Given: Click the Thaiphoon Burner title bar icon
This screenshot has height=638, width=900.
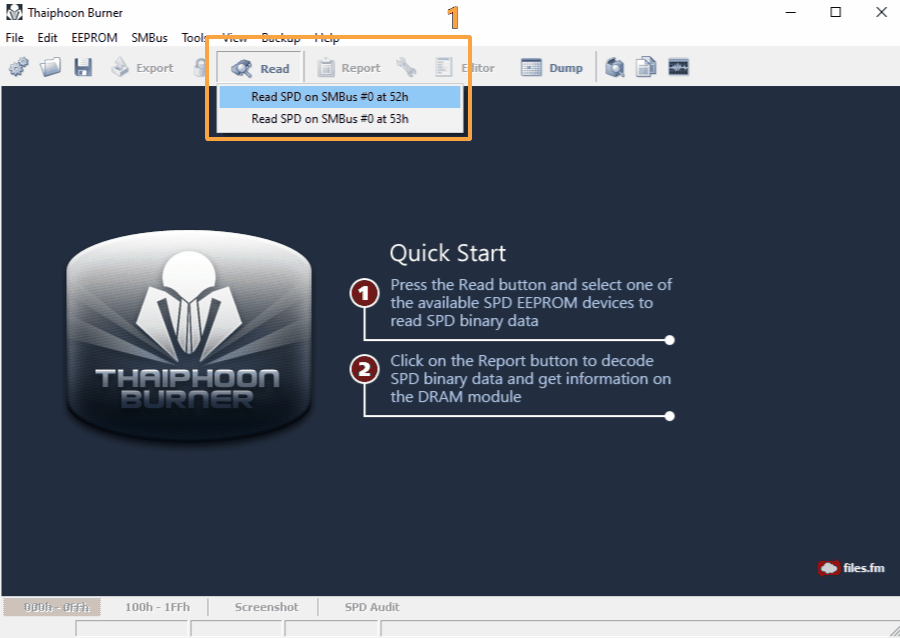Looking at the screenshot, I should coord(14,12).
